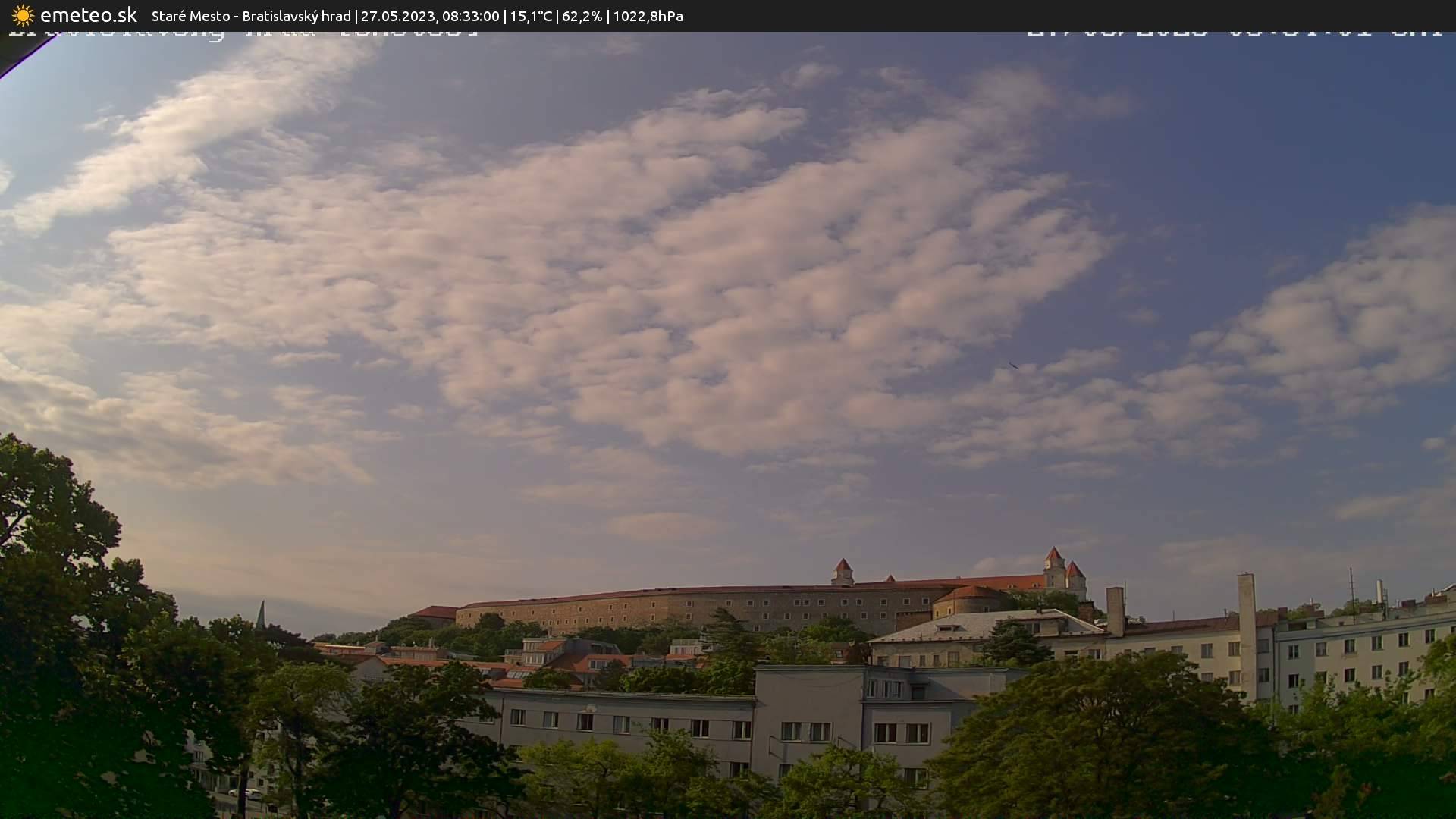1456x819 pixels.
Task: Click the sun logo icon
Action: [x=23, y=15]
